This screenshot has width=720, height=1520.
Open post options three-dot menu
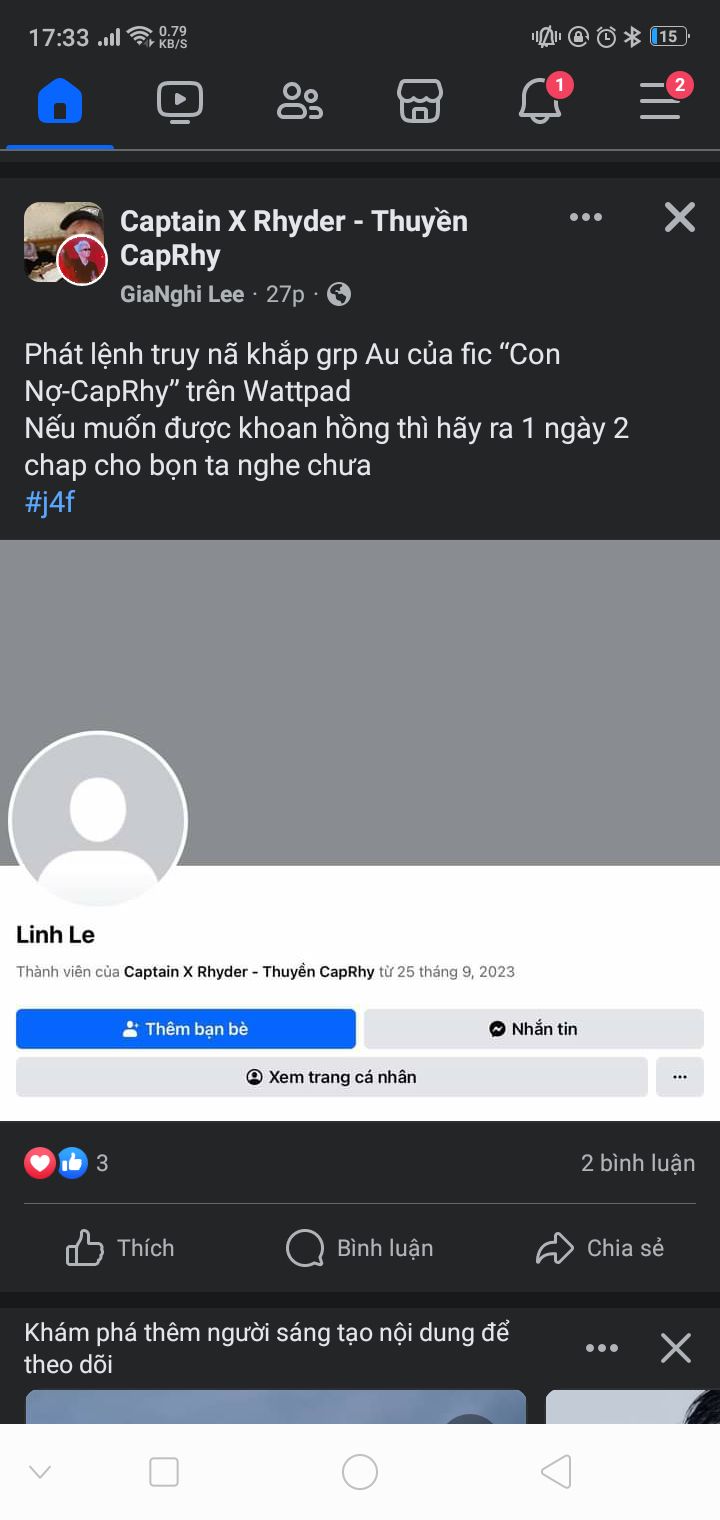[x=586, y=217]
